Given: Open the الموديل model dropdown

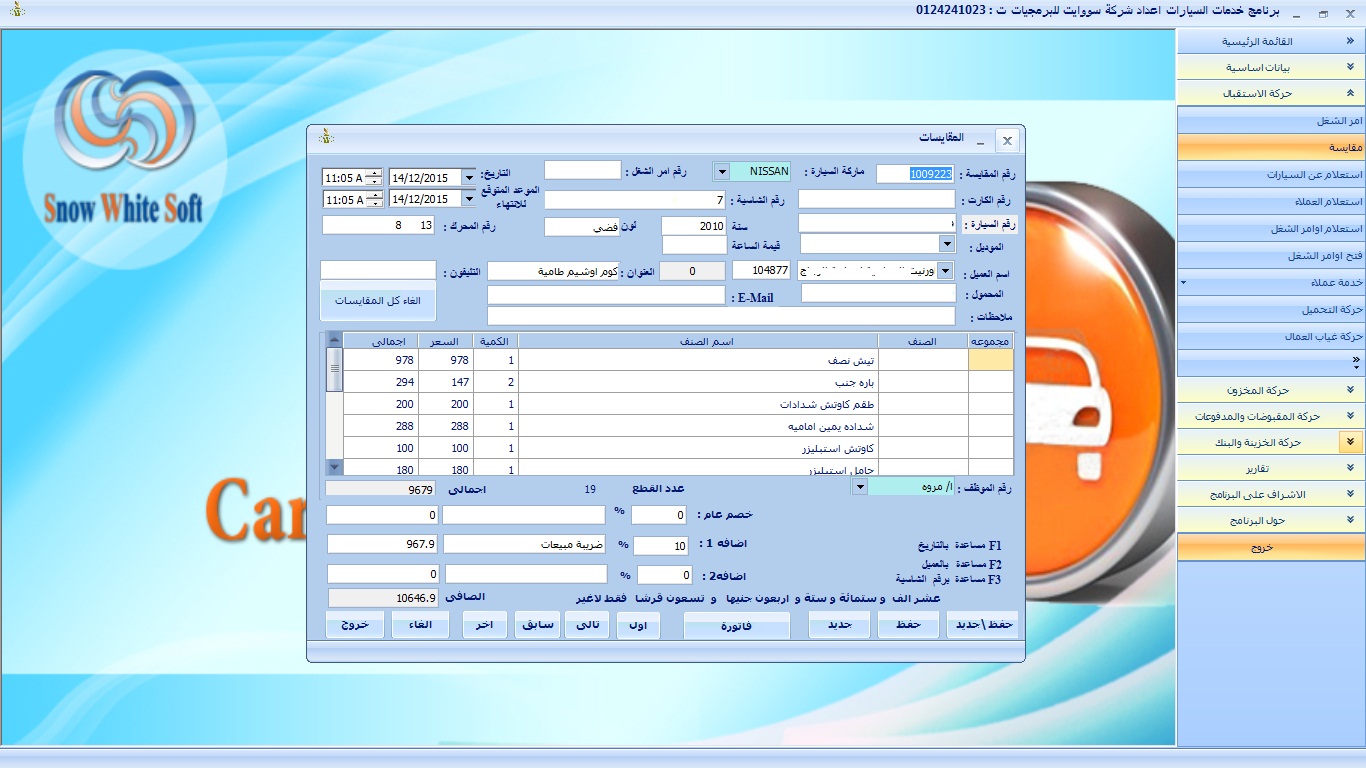Looking at the screenshot, I should 946,243.
